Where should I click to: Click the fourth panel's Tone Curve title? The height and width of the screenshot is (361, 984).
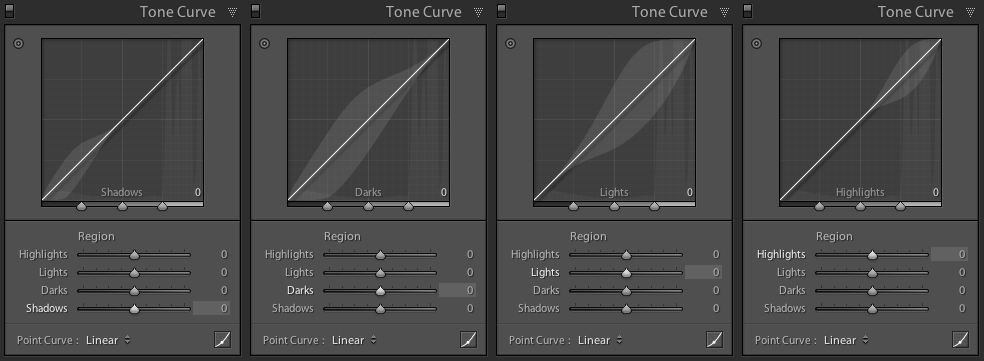pos(916,12)
